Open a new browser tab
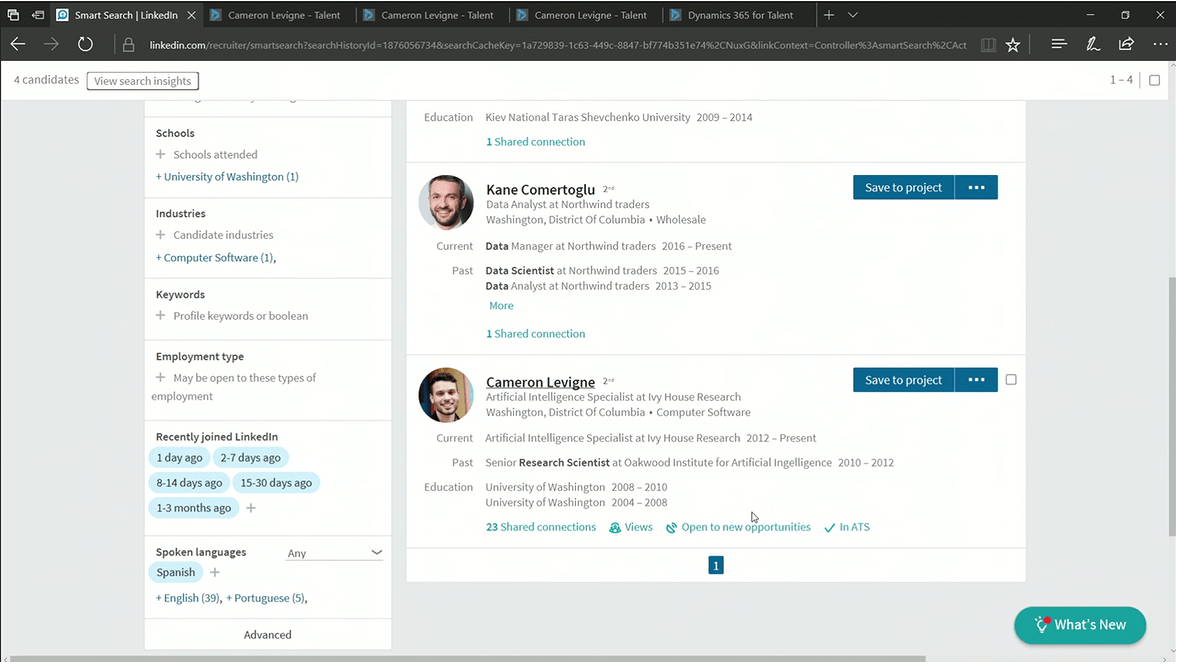This screenshot has width=1177, height=664. click(829, 15)
